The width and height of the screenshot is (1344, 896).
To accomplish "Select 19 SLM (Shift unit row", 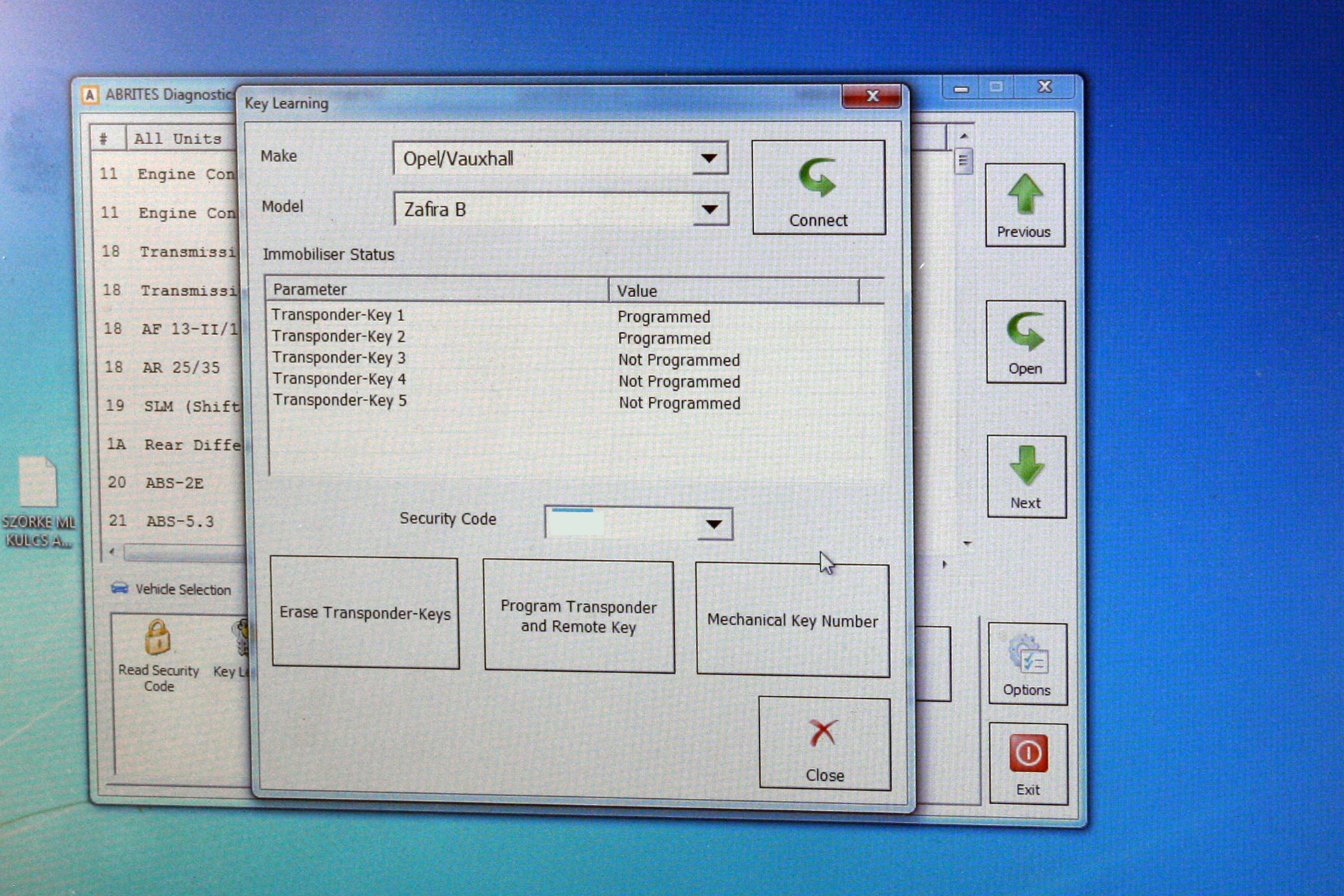I will point(173,405).
